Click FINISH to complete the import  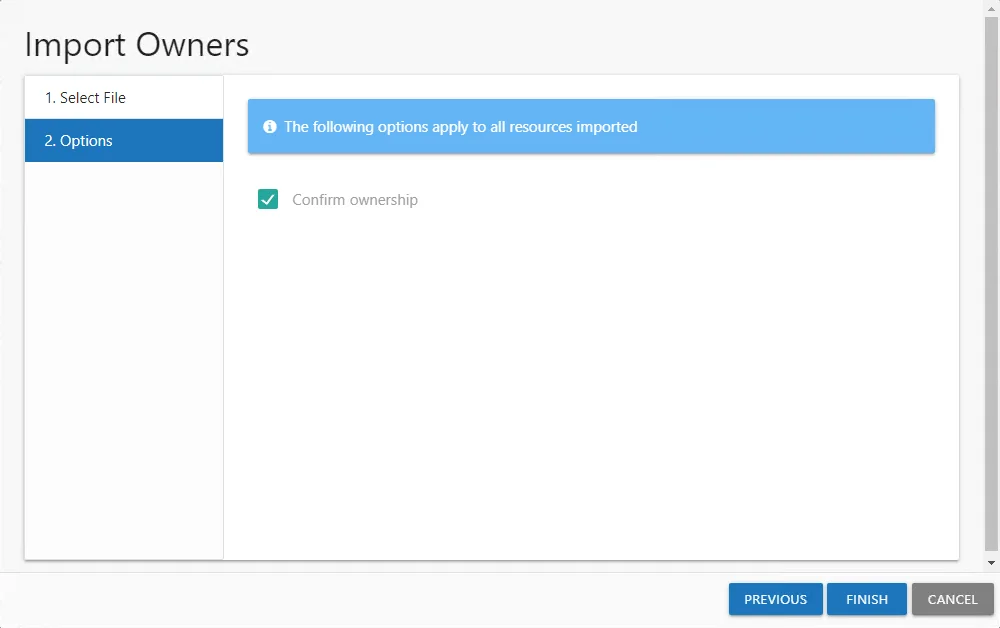tap(867, 599)
